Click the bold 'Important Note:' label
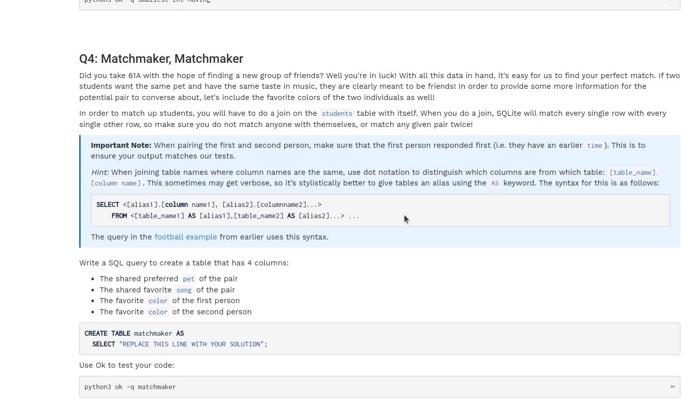Viewport: 700px width, 420px height. pyautogui.click(x=121, y=146)
